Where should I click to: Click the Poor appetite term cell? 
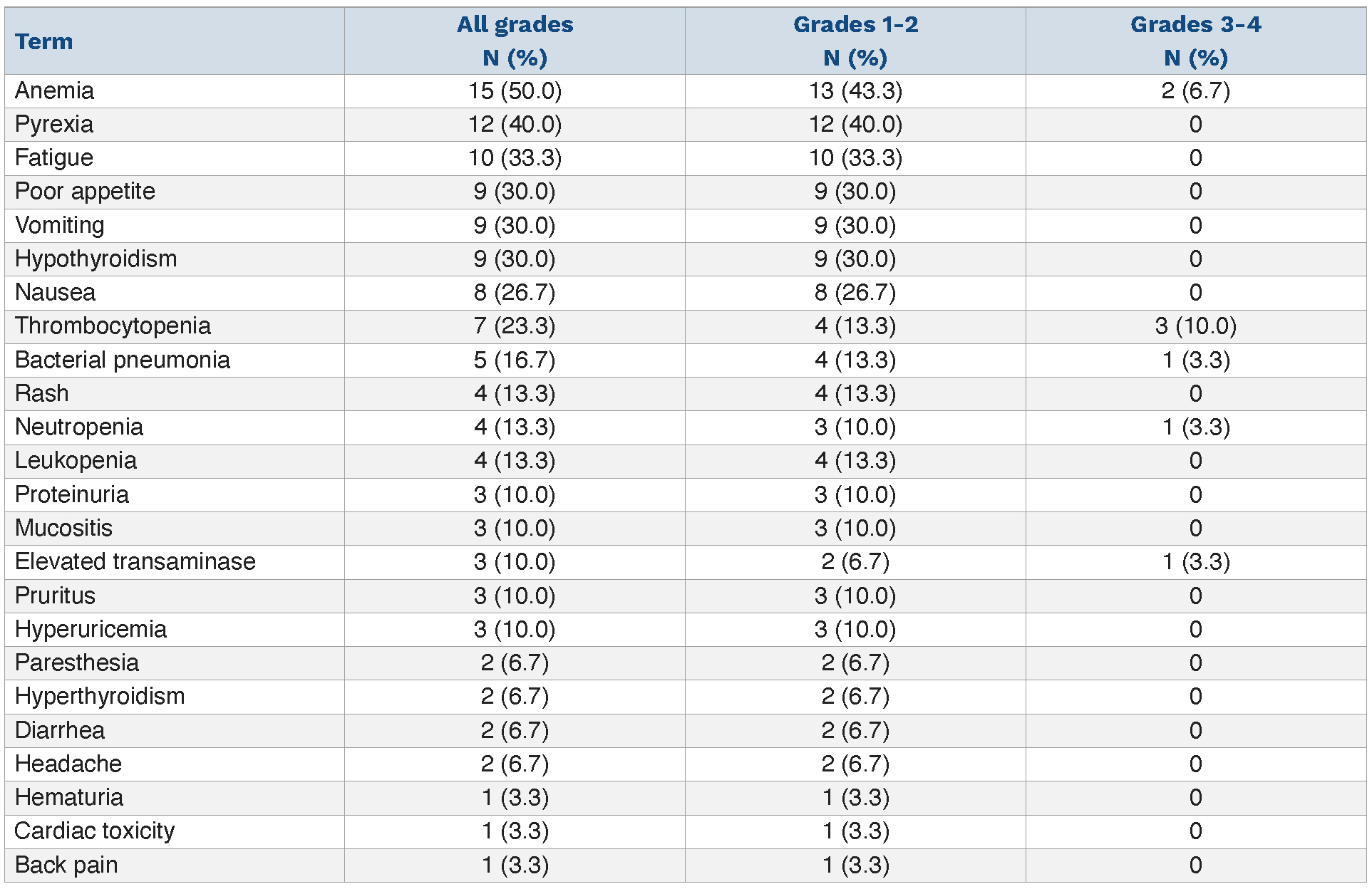pyautogui.click(x=85, y=191)
